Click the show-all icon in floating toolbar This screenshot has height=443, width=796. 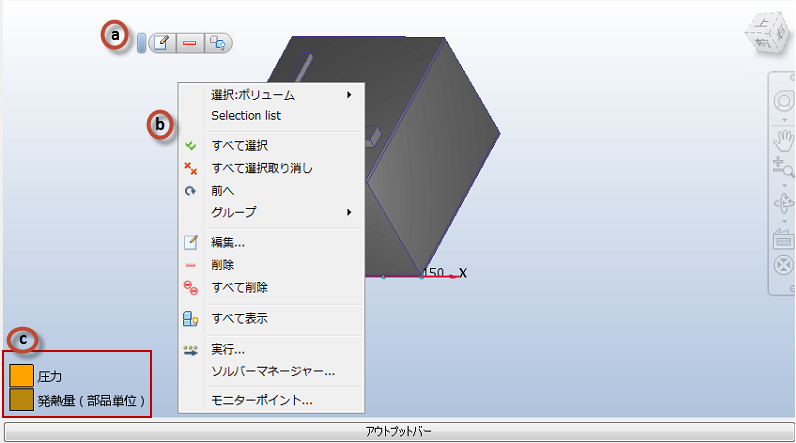pyautogui.click(x=218, y=43)
